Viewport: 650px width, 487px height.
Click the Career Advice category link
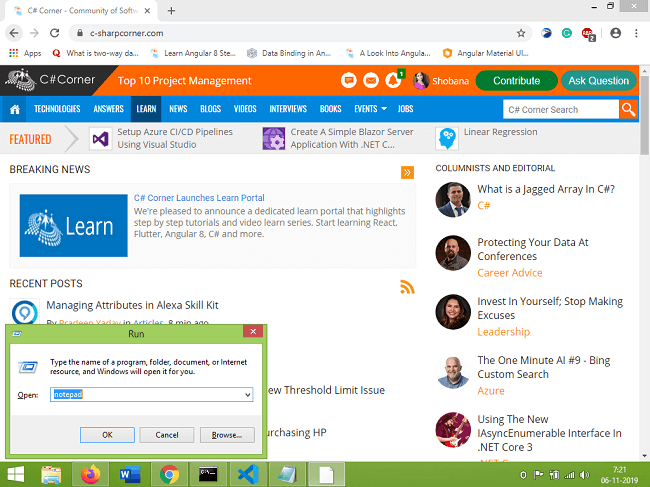coord(509,273)
